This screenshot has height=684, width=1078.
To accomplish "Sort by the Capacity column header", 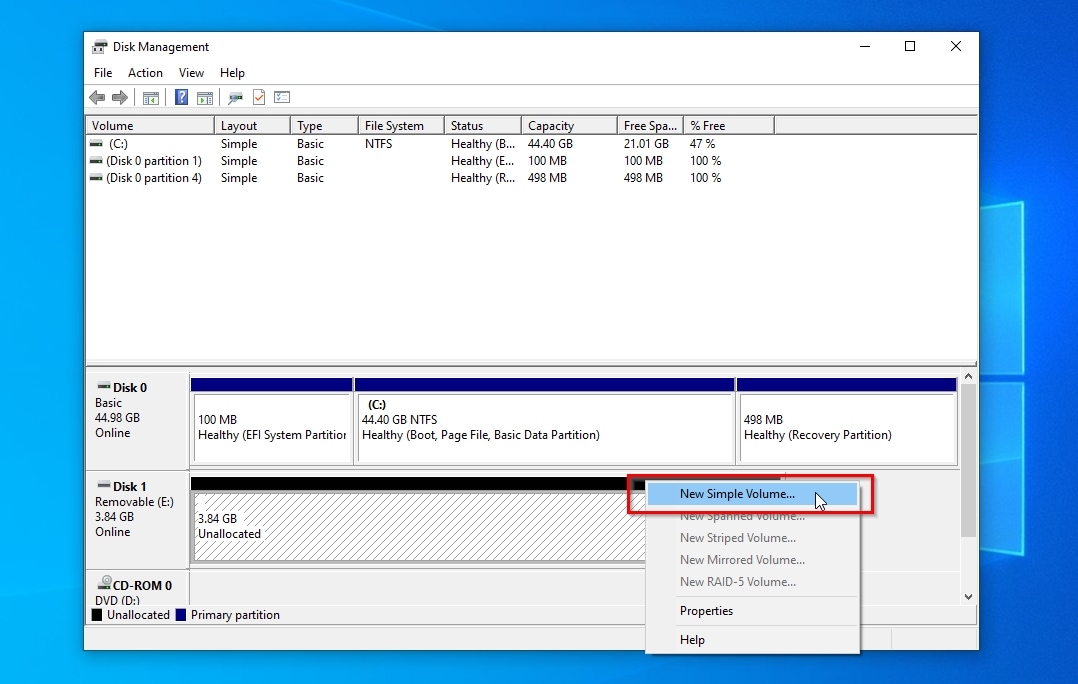I will tap(569, 126).
